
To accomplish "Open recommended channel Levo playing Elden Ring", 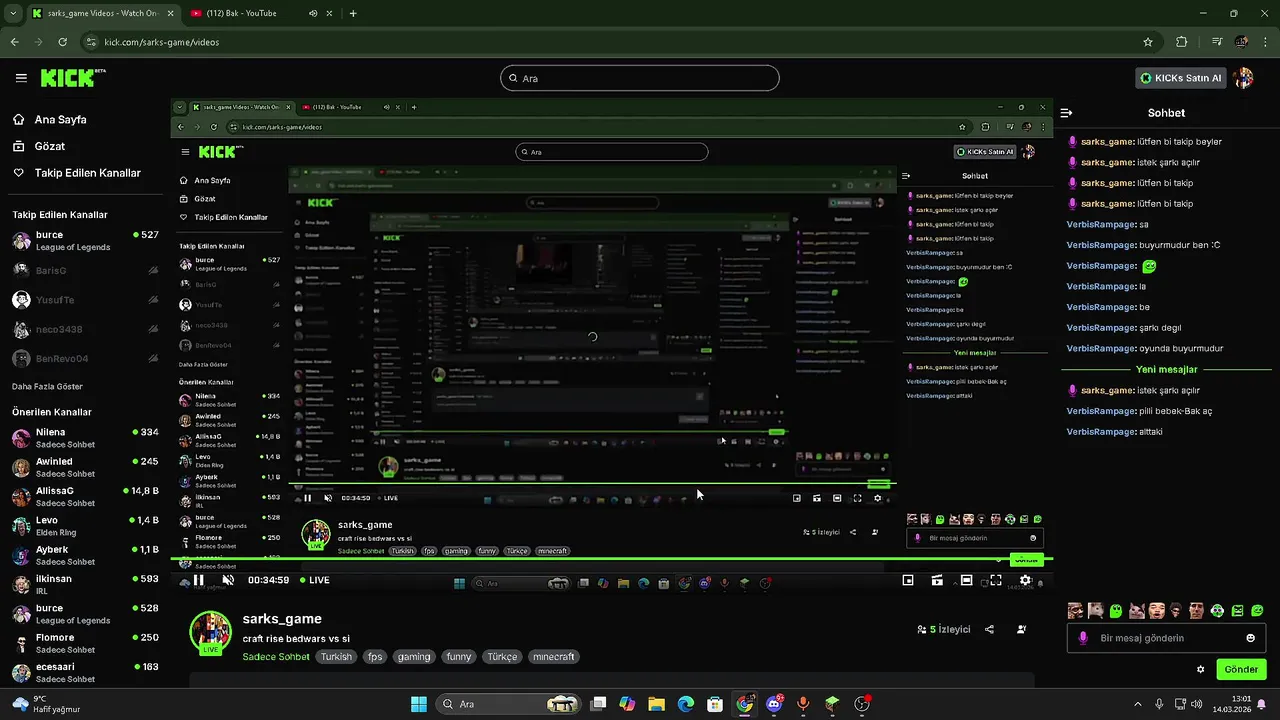I will (x=86, y=526).
